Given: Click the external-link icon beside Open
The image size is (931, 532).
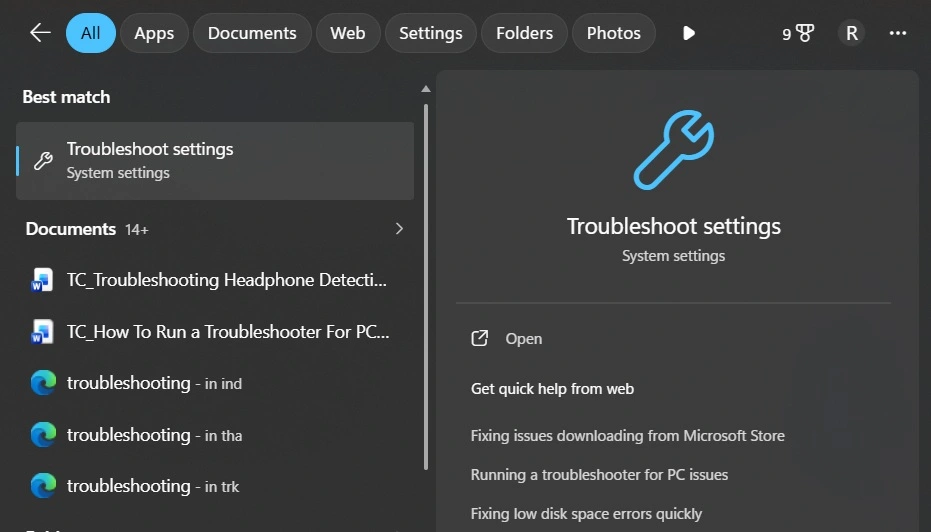Looking at the screenshot, I should [x=480, y=338].
